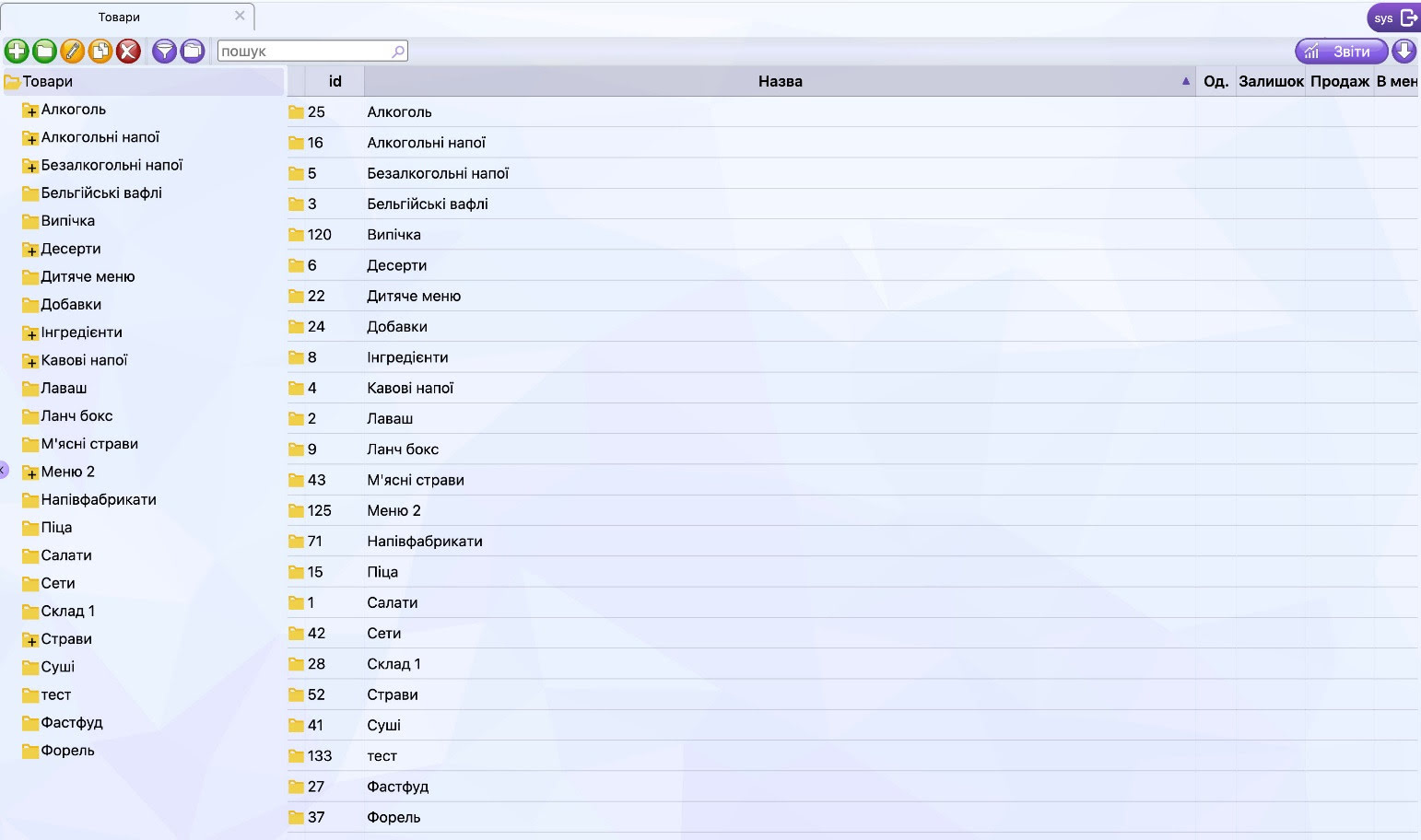
Task: Sort by the id column header
Action: coord(335,81)
